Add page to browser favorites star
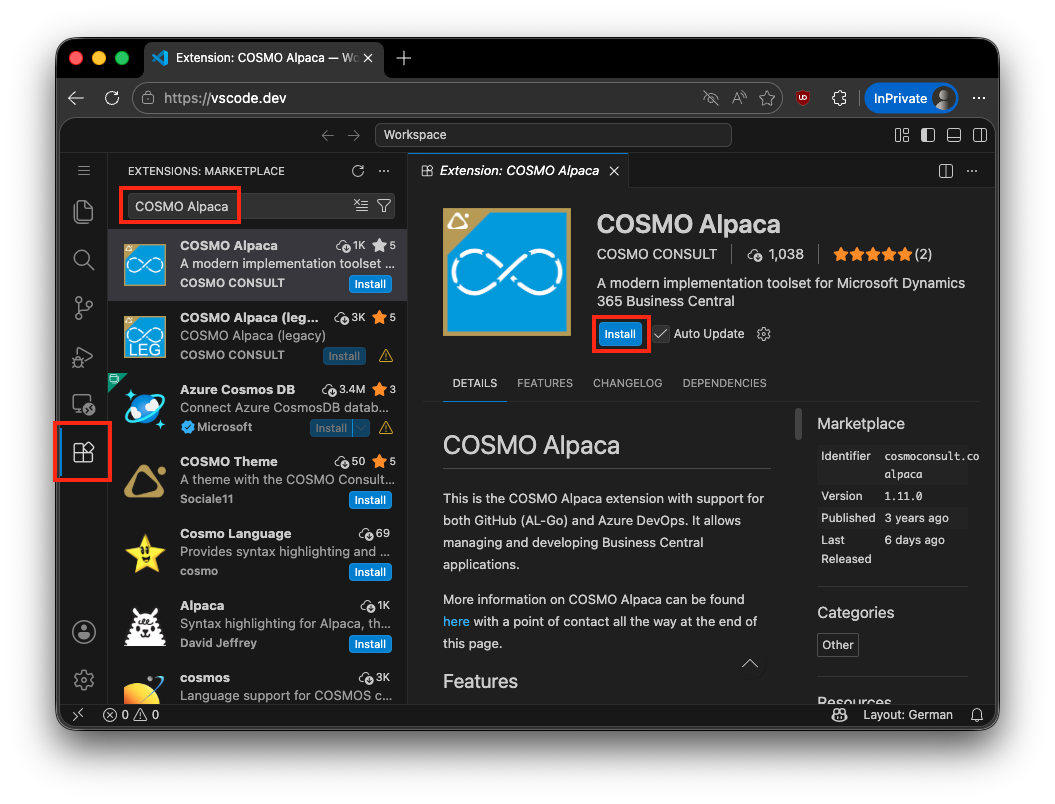 767,98
